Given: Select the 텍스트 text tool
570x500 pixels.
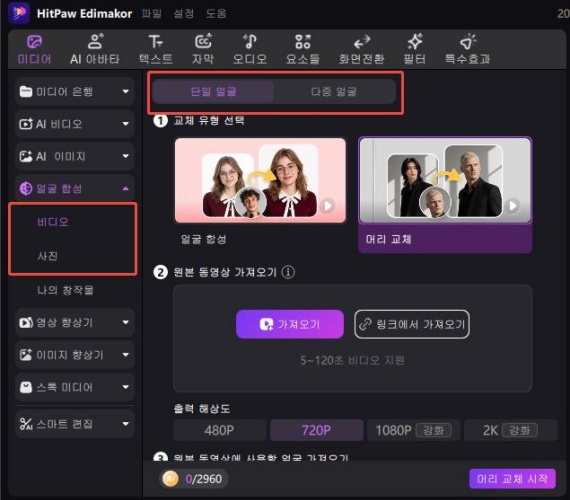Looking at the screenshot, I should click(x=156, y=50).
